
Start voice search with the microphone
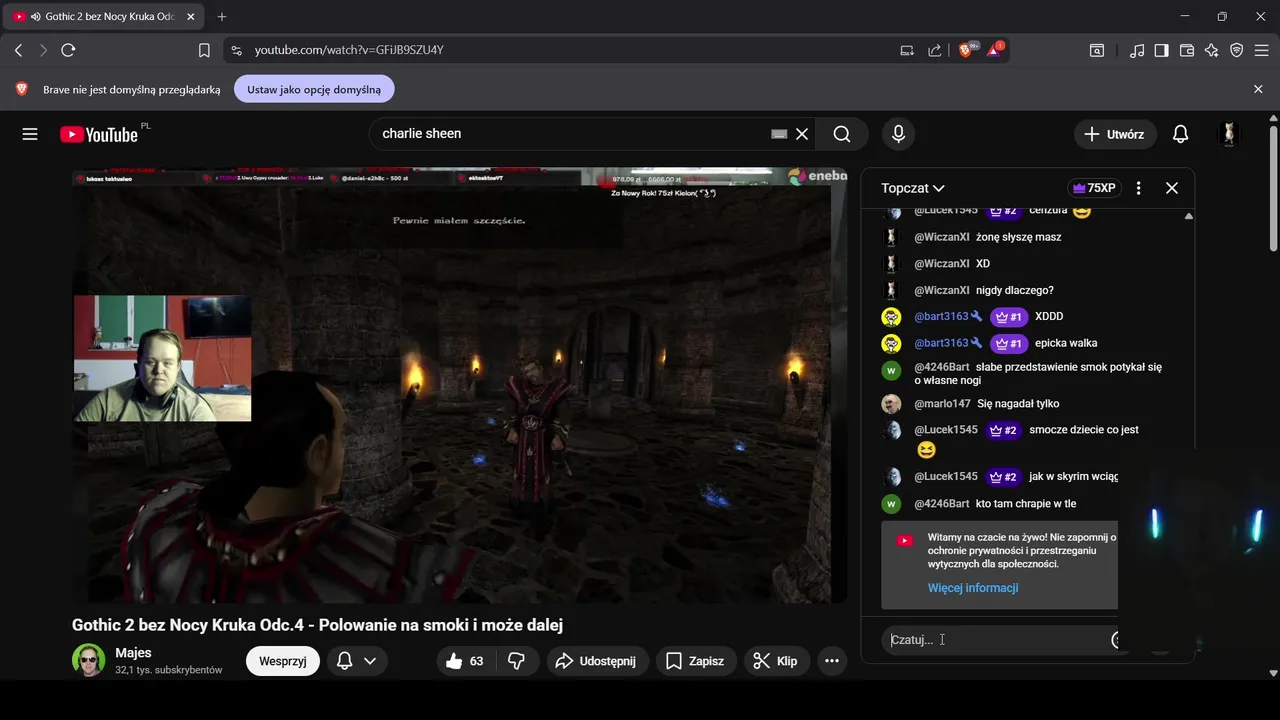[x=898, y=134]
